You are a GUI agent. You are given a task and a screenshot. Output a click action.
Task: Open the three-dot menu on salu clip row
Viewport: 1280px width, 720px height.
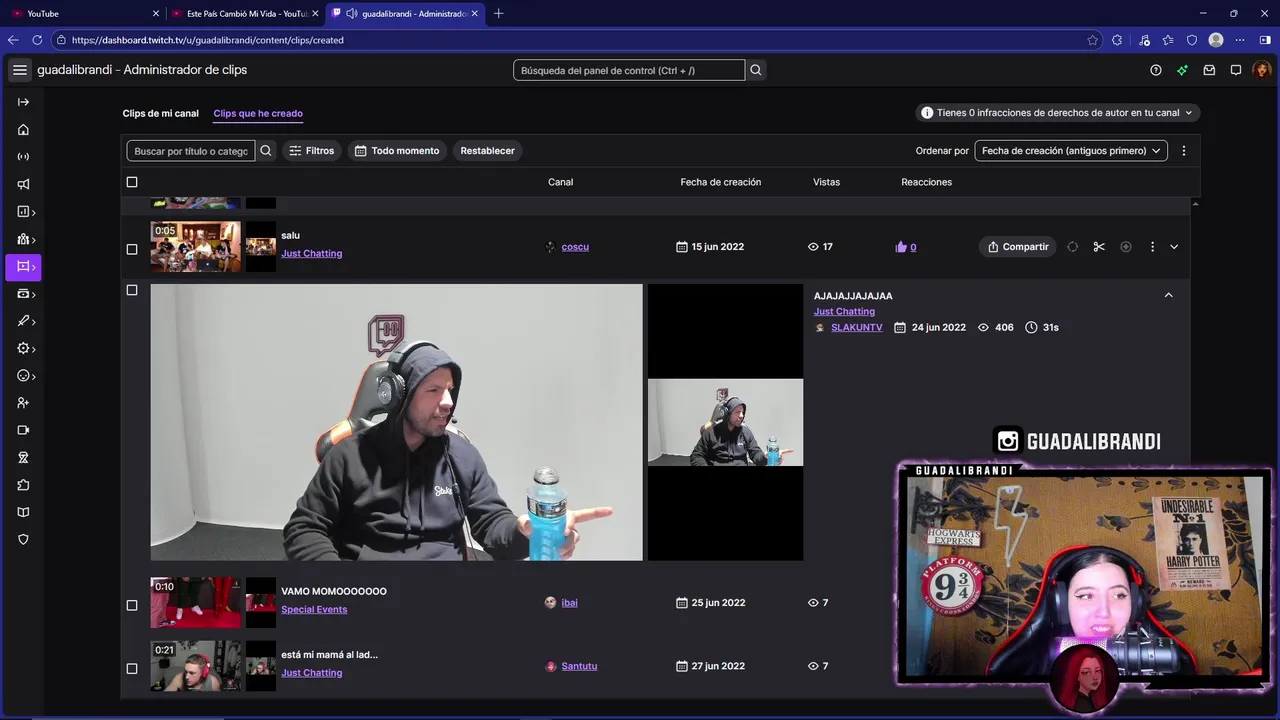pos(1152,247)
